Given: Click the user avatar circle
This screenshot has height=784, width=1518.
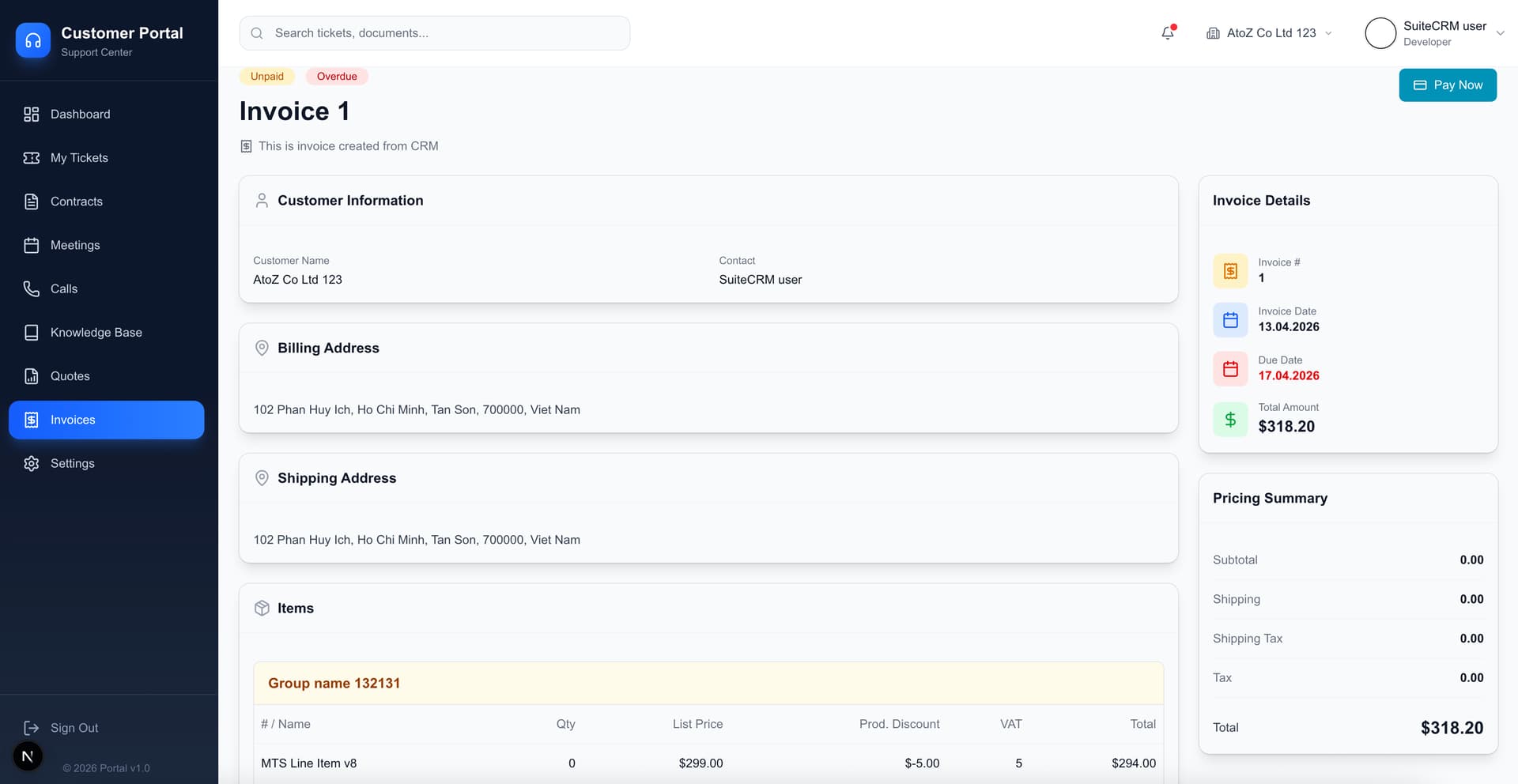Looking at the screenshot, I should point(1380,33).
